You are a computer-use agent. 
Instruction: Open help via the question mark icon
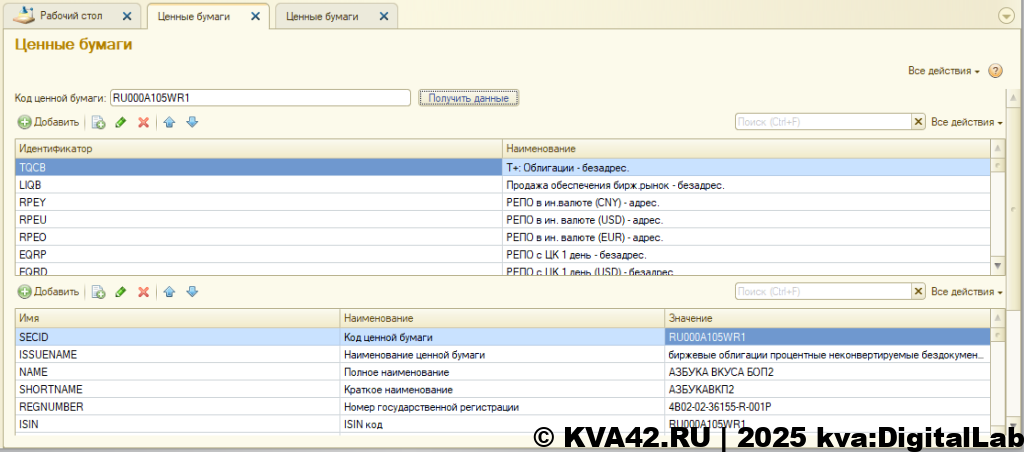pos(995,71)
